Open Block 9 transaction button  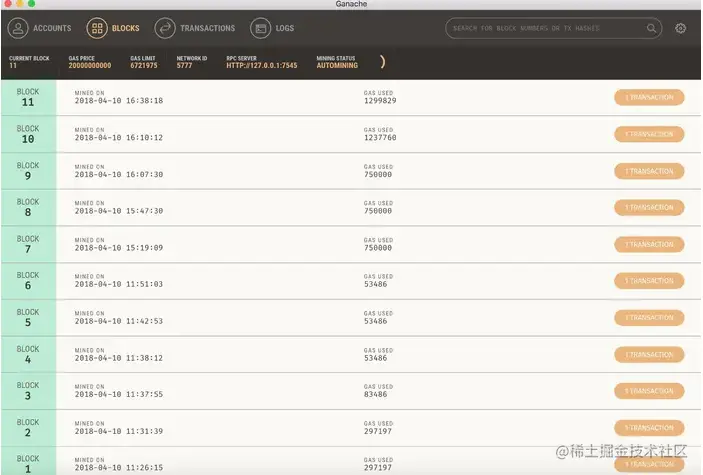click(x=649, y=171)
